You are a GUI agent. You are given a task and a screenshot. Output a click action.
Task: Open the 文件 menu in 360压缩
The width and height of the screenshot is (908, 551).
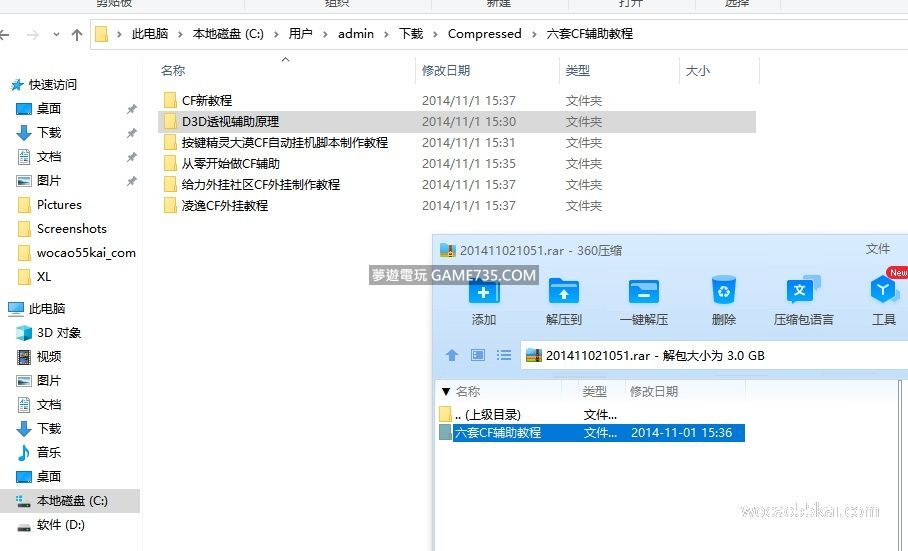pos(877,249)
